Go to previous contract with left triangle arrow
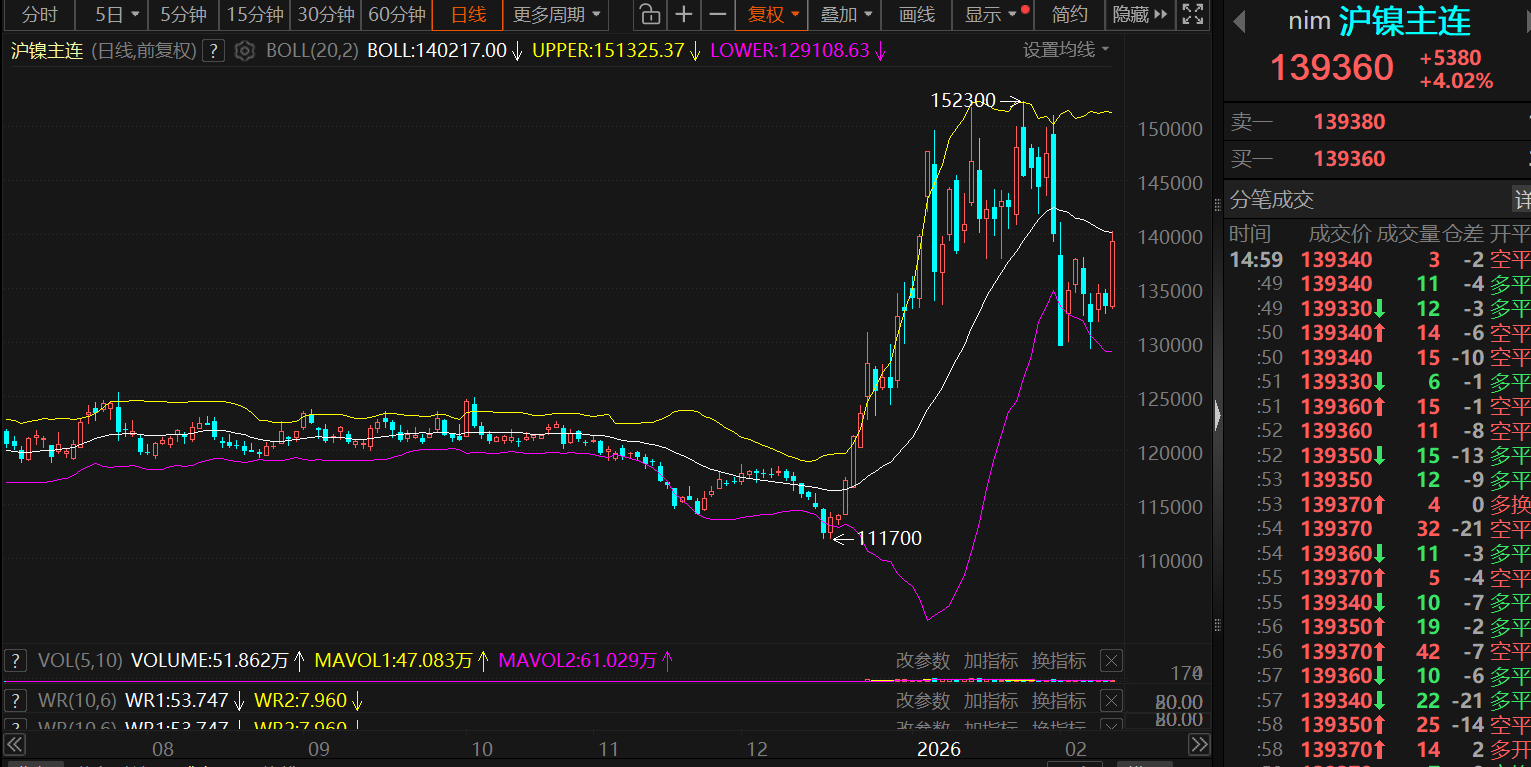This screenshot has height=767, width=1531. click(1239, 22)
